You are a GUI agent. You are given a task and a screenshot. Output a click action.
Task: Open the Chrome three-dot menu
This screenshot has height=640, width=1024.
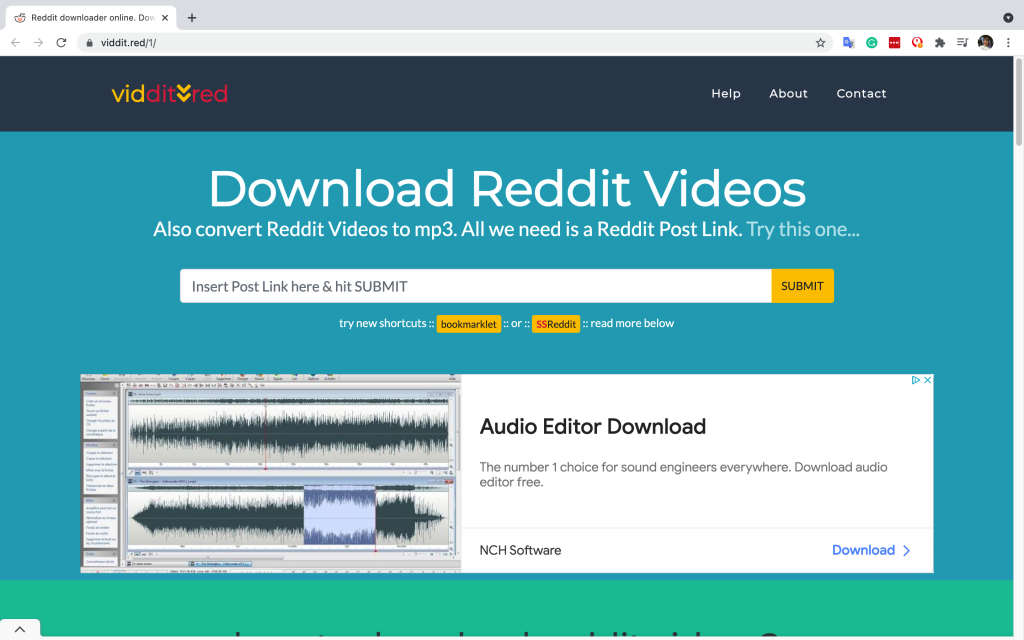pyautogui.click(x=1010, y=42)
